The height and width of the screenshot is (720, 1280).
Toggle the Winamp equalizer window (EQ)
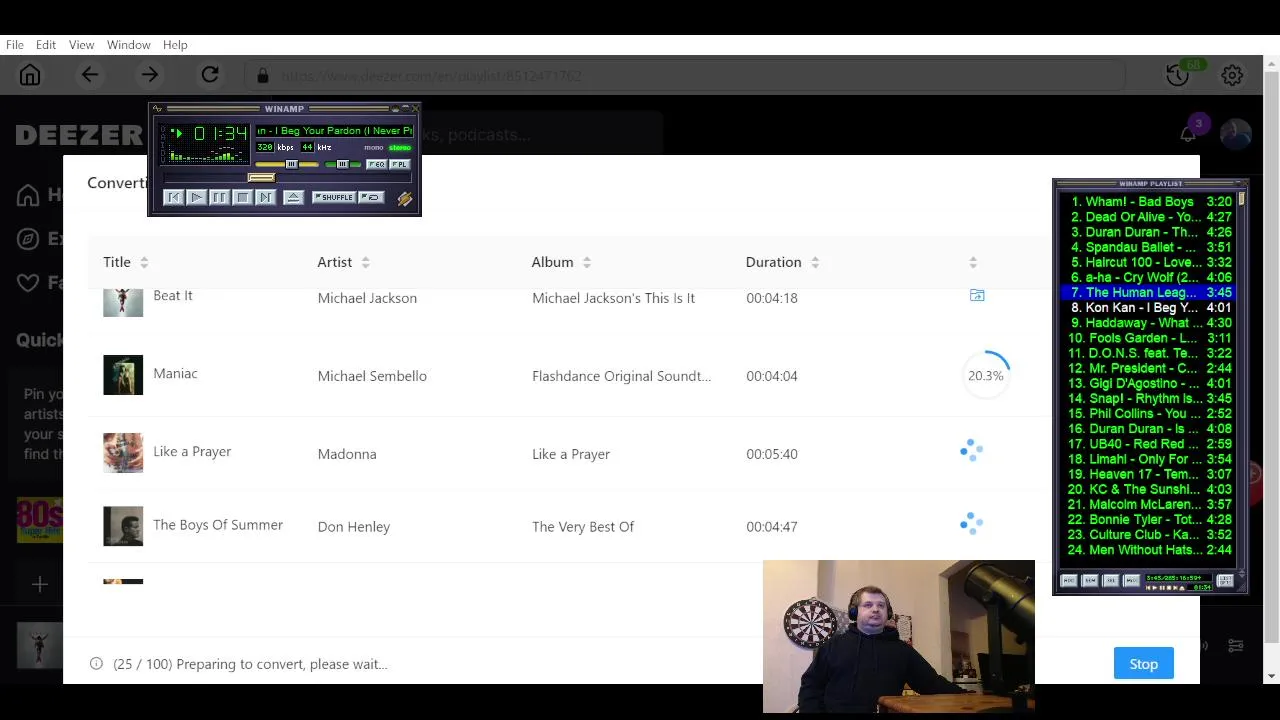pyautogui.click(x=376, y=164)
